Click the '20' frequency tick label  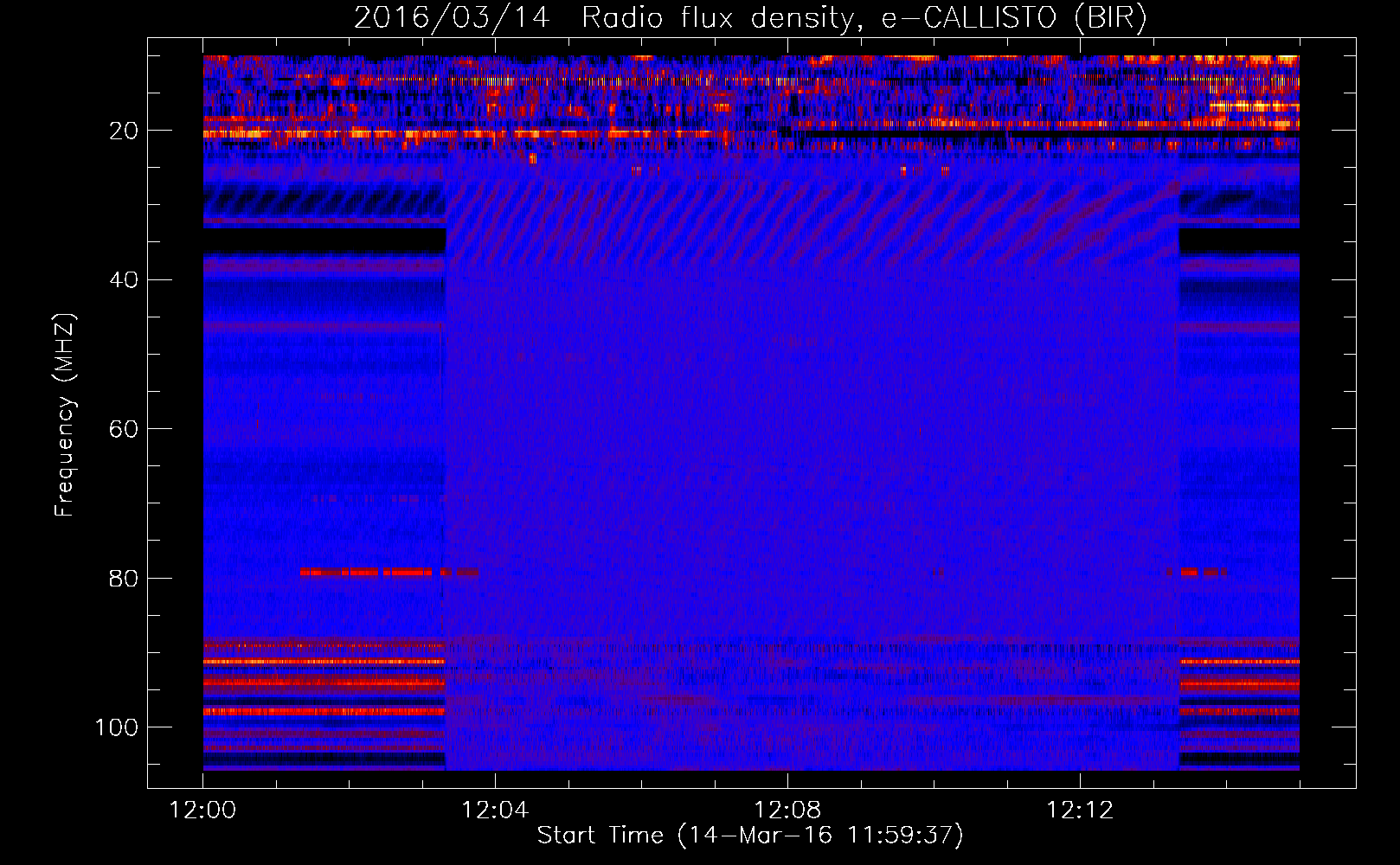(124, 131)
